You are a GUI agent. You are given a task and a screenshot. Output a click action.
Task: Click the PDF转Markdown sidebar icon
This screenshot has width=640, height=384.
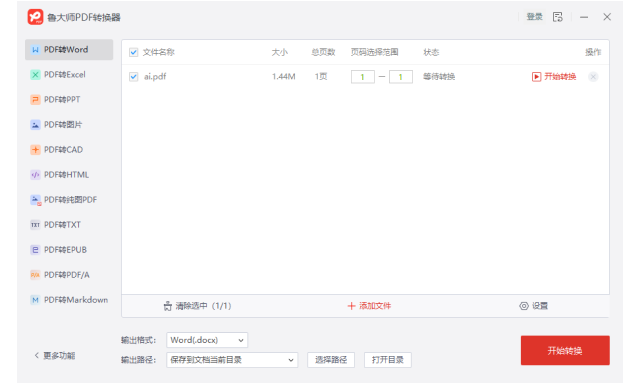point(36,300)
